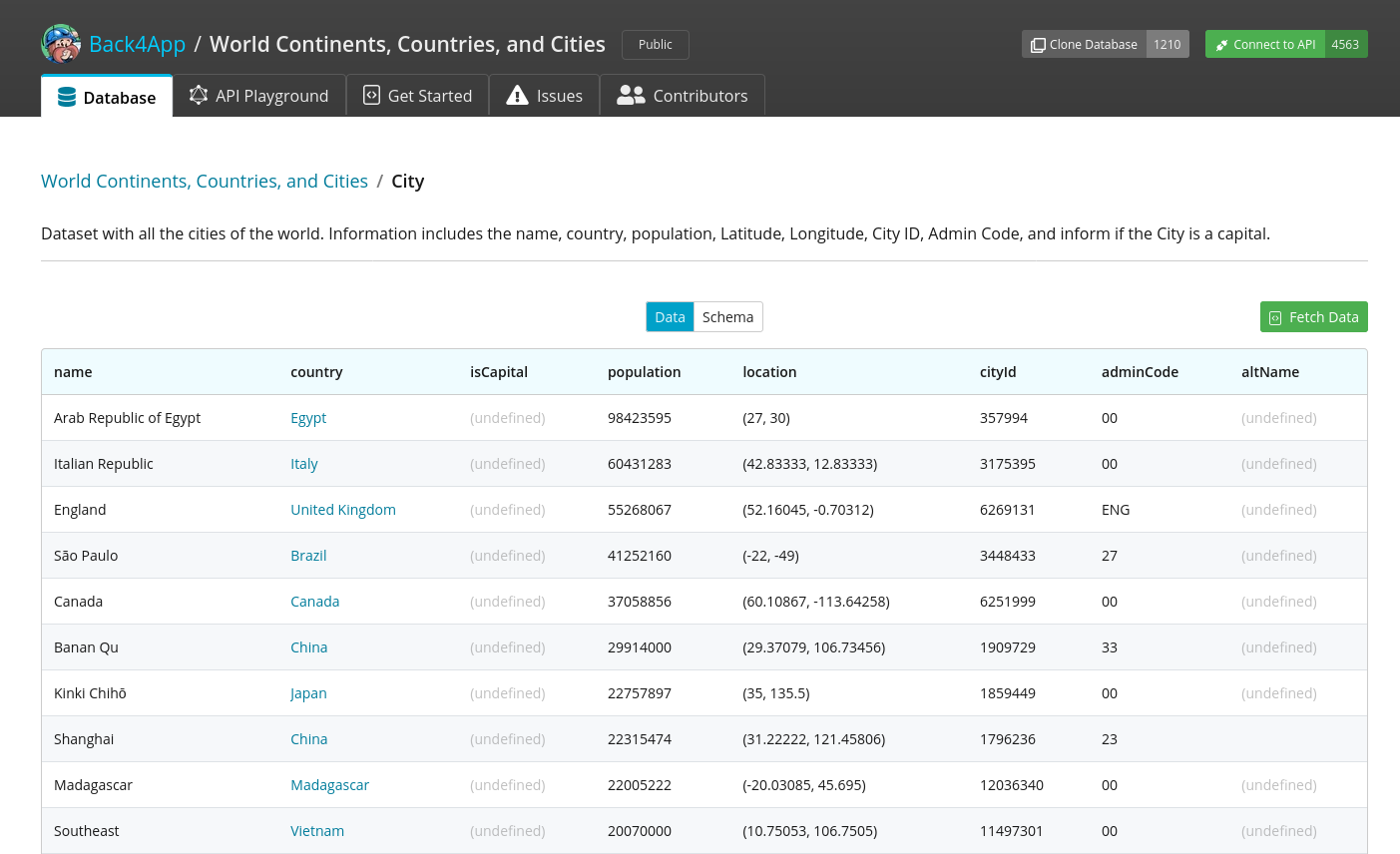Click the people icon next to Contributors
This screenshot has width=1400, height=854.
631,95
